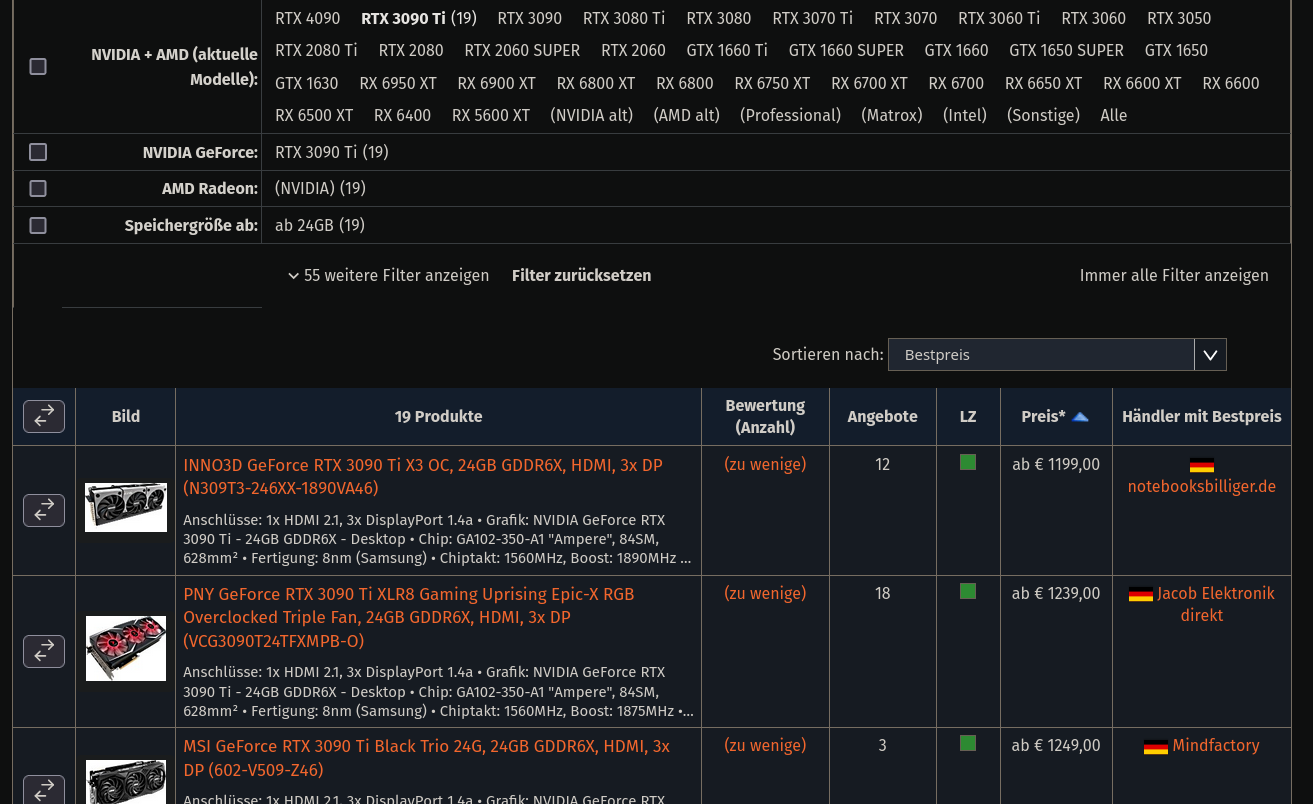Select RTX 3080 Ti filter
The height and width of the screenshot is (804, 1313).
tap(624, 19)
